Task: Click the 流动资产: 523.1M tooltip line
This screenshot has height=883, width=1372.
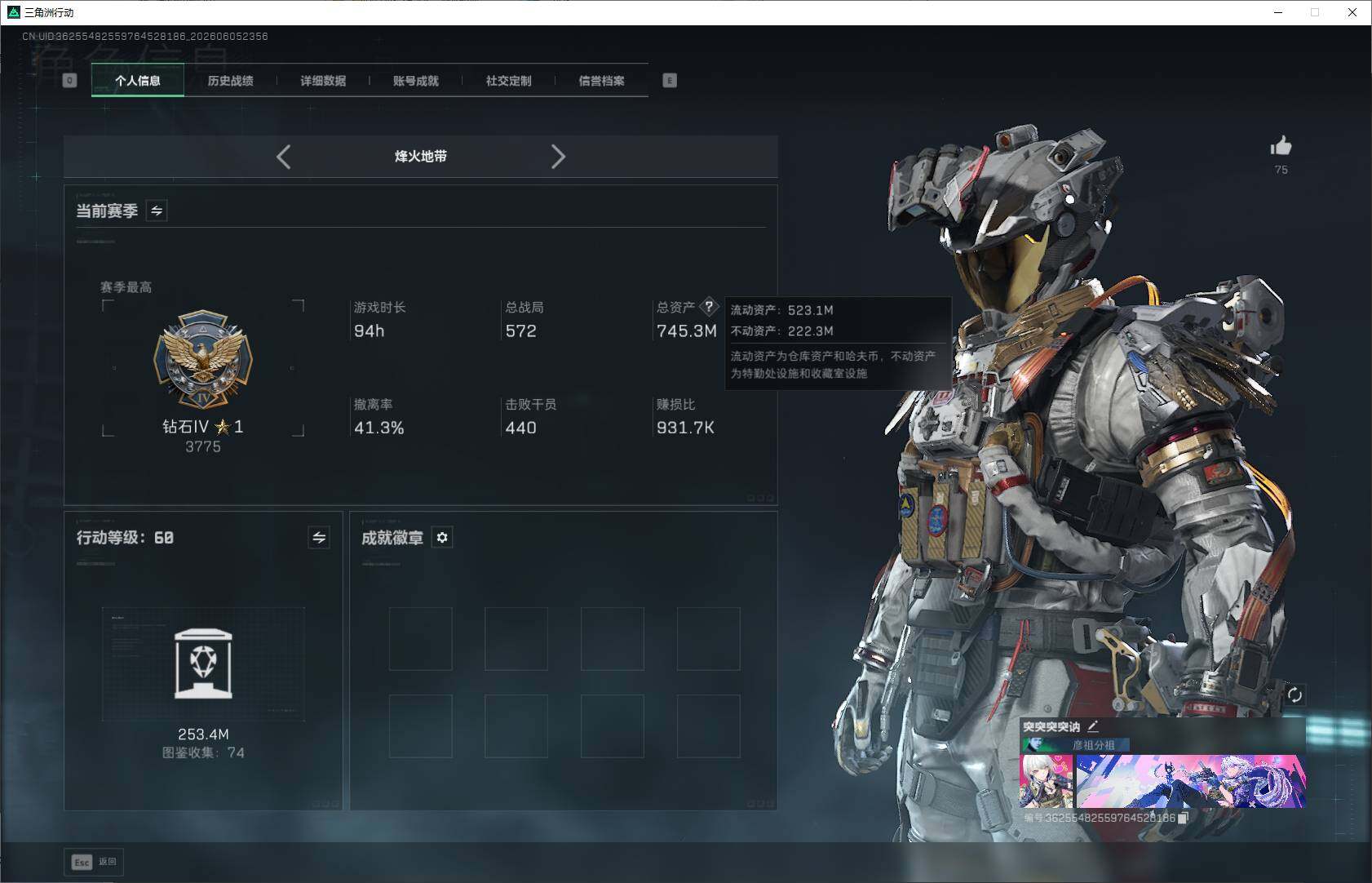Action: click(782, 310)
